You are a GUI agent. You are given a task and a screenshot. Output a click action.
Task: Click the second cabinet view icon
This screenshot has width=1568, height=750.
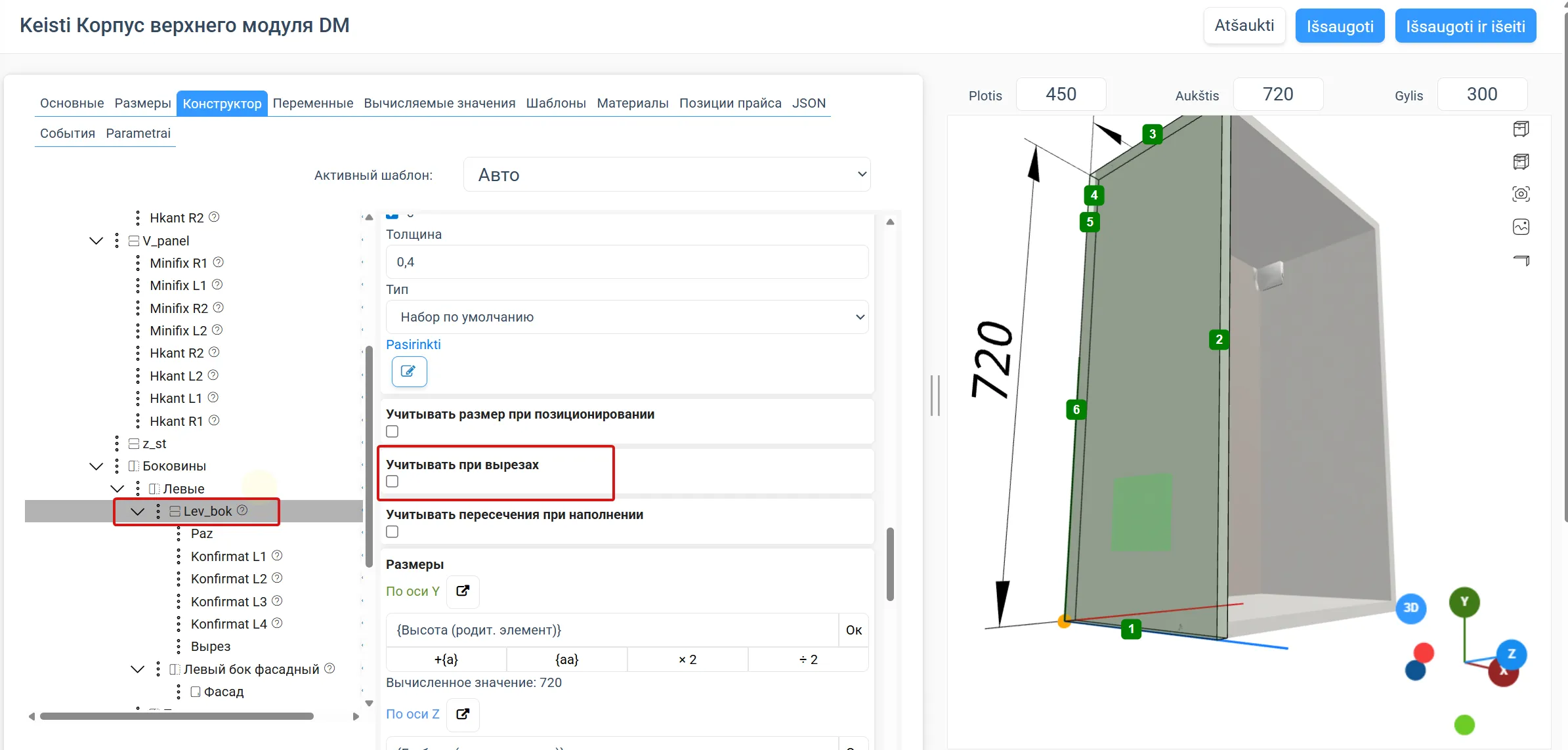point(1521,161)
